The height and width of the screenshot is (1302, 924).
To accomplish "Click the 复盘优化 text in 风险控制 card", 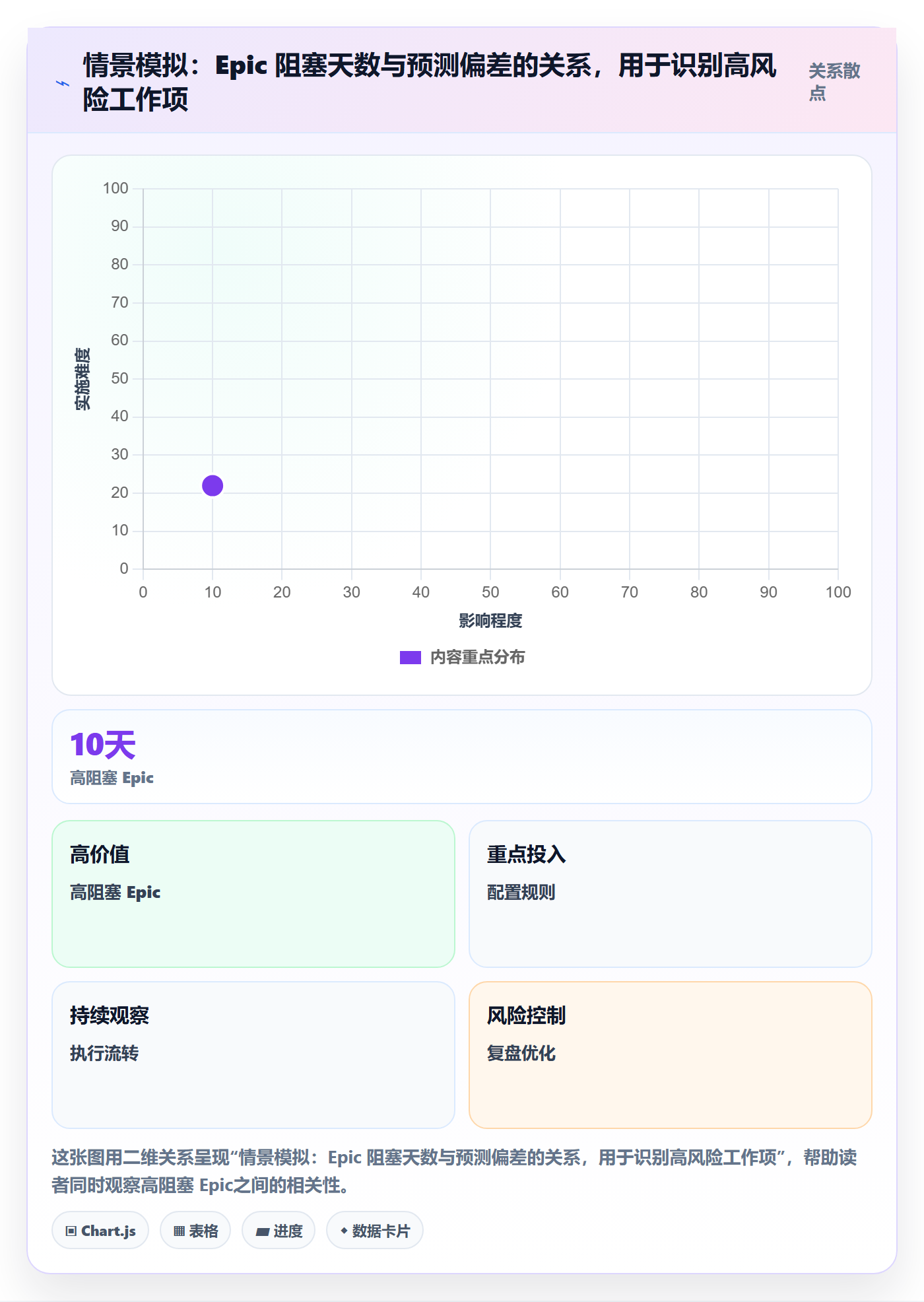I will pos(521,1054).
